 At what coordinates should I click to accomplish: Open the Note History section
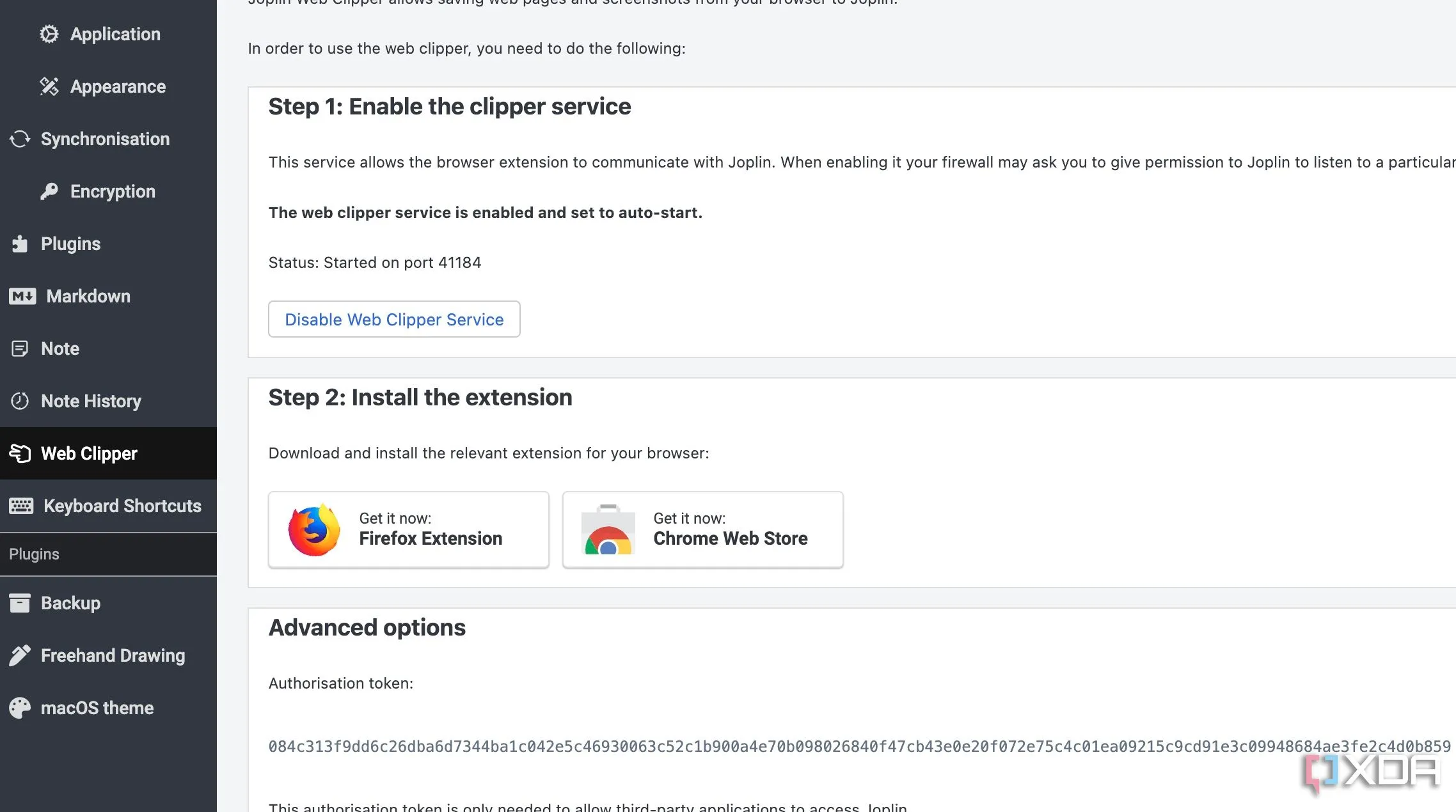(108, 401)
